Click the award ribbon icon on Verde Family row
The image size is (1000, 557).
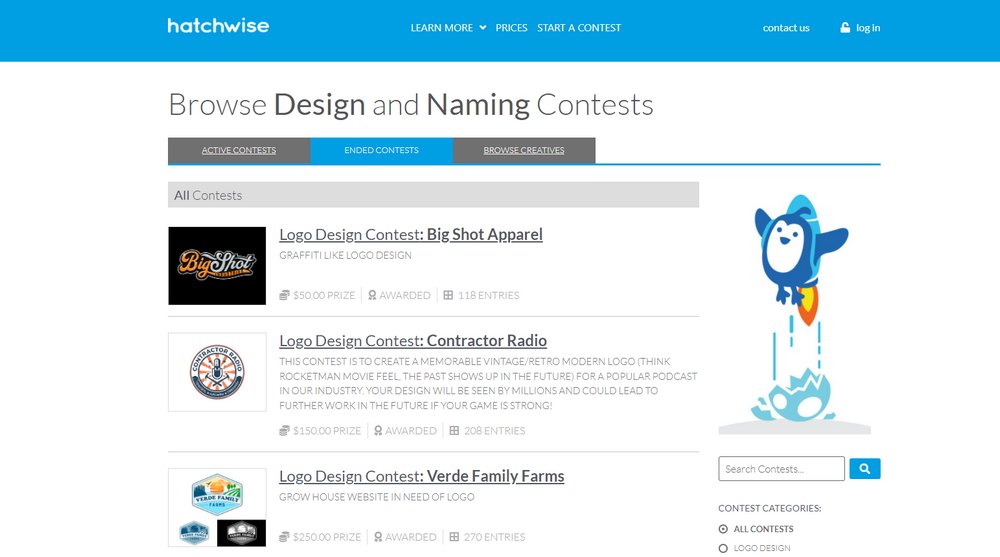378,537
